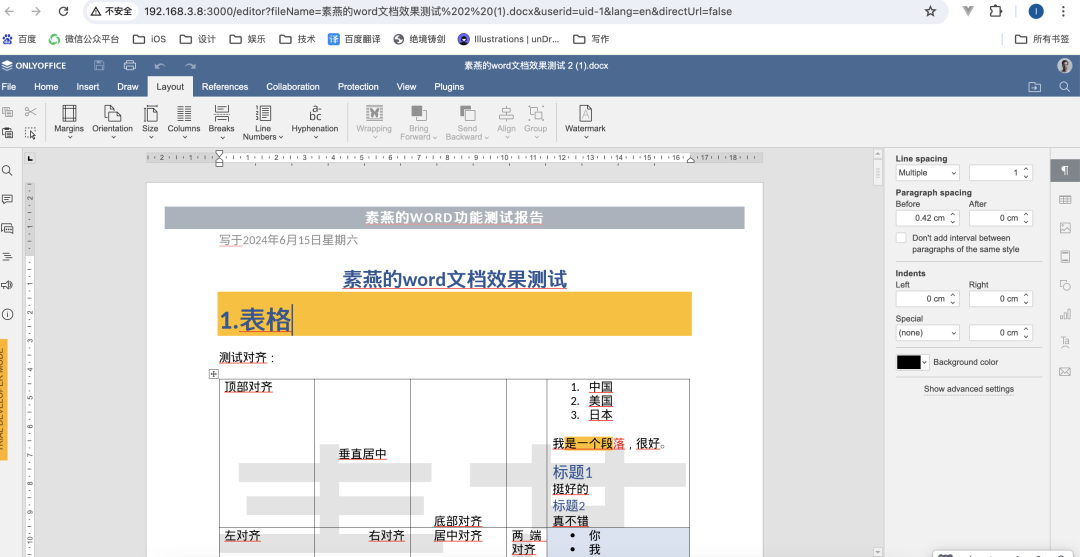Click the Print icon in title bar

click(x=129, y=65)
